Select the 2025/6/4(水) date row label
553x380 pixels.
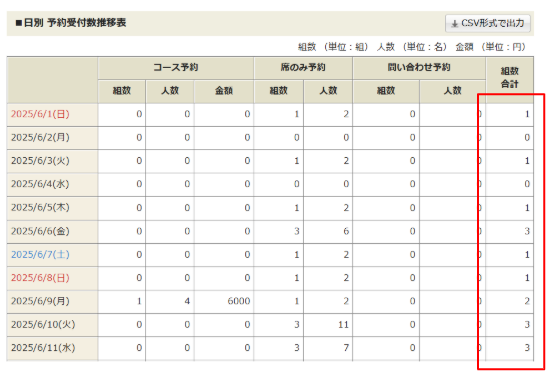tap(40, 184)
